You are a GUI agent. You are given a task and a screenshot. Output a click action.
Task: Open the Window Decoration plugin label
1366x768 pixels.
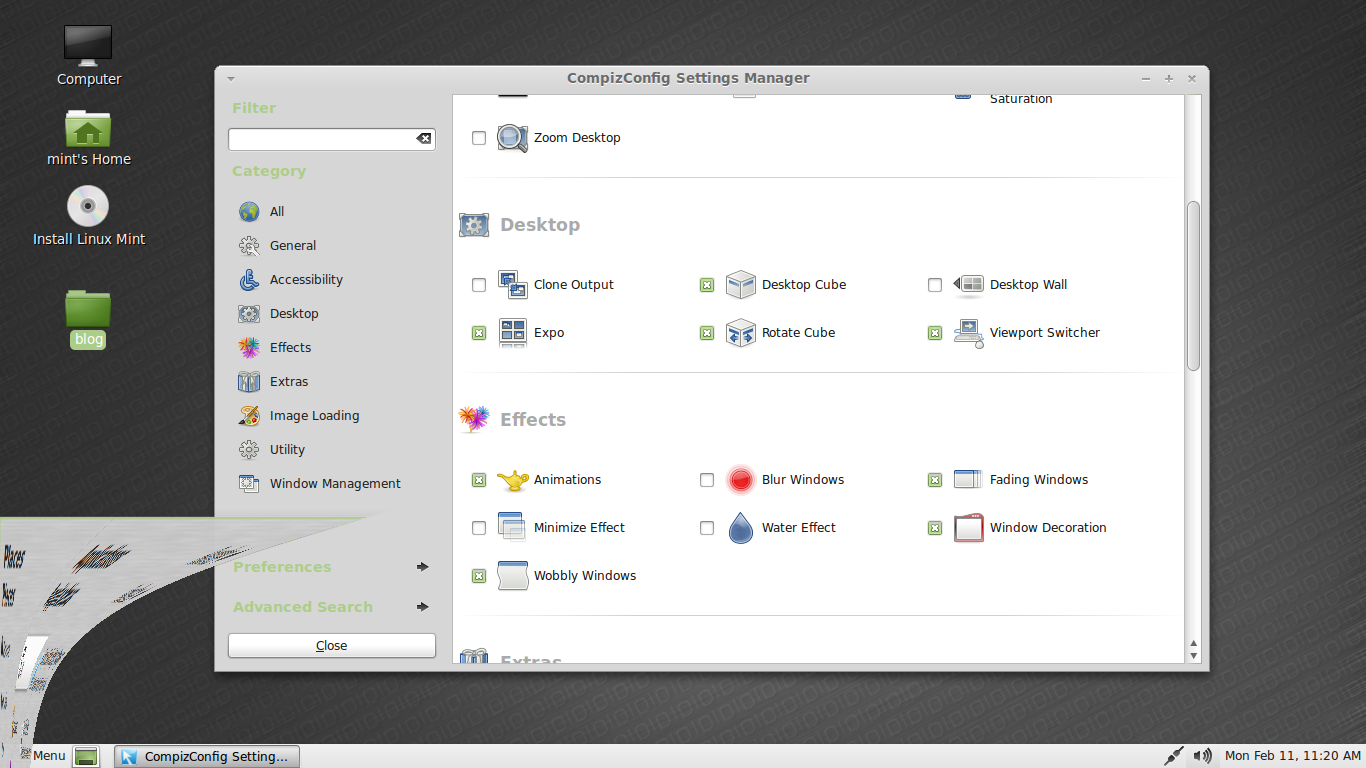point(1048,528)
